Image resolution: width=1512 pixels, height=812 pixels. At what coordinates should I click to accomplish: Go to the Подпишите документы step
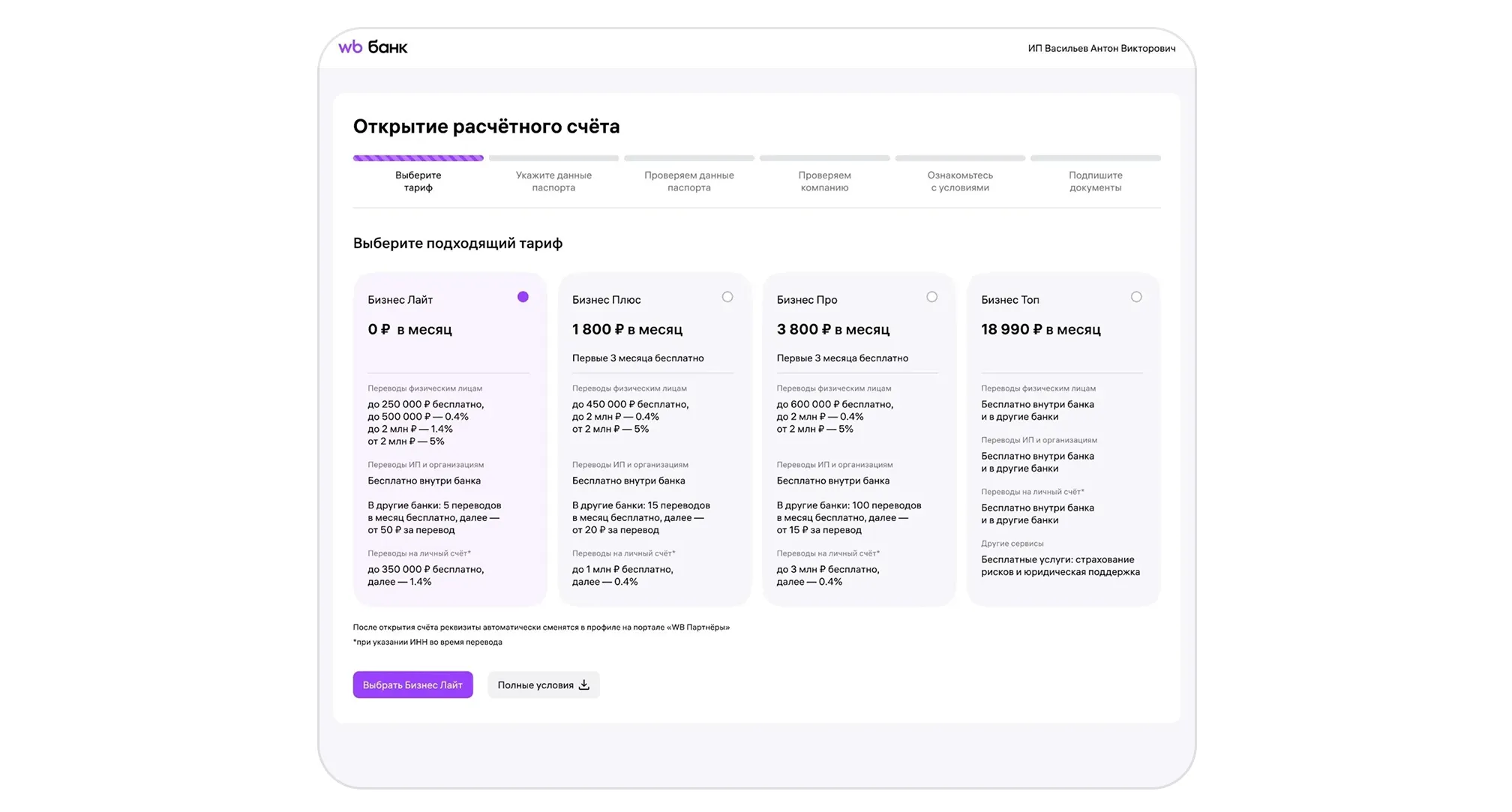1095,181
